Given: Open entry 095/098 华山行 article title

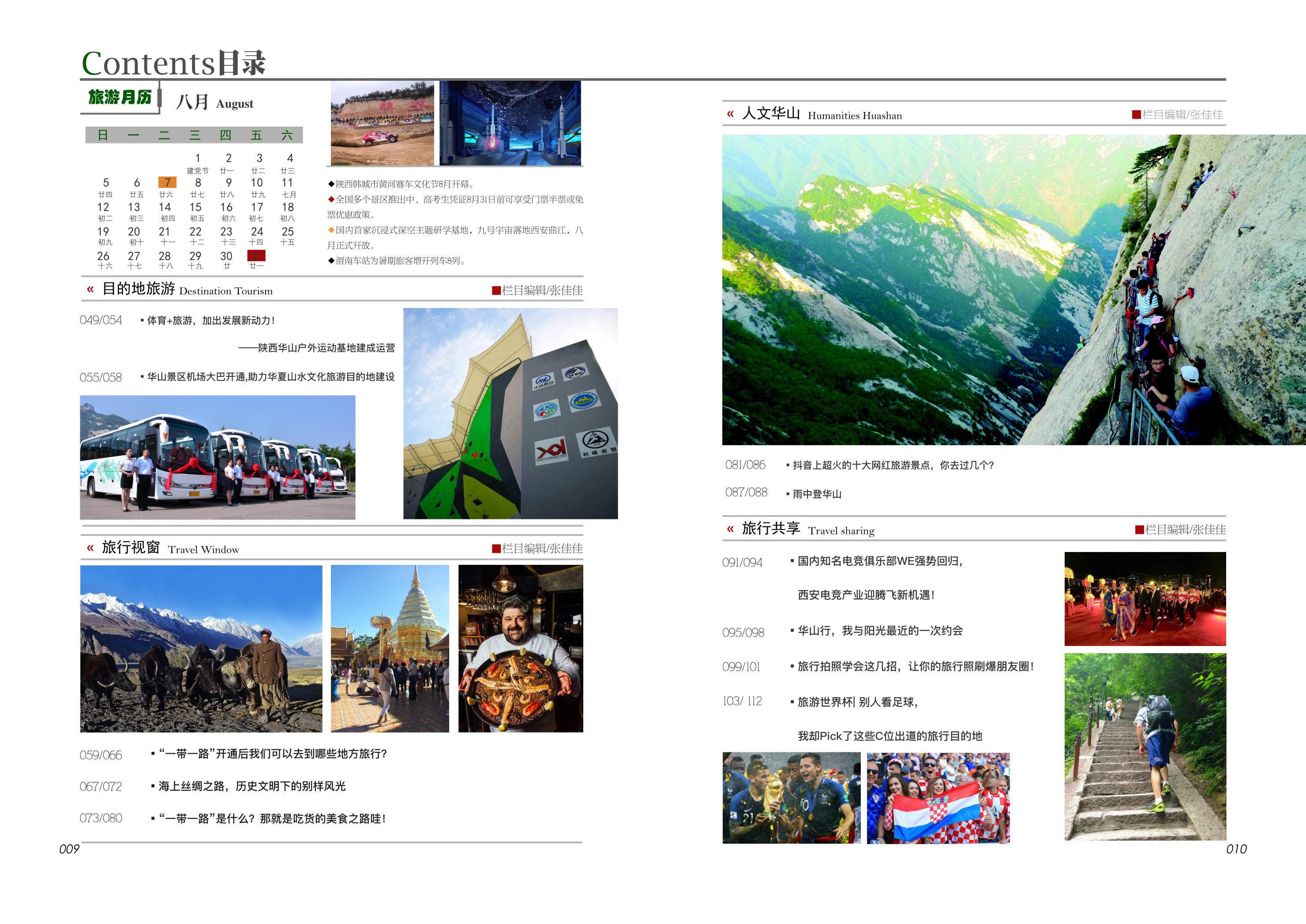Looking at the screenshot, I should coord(880,631).
